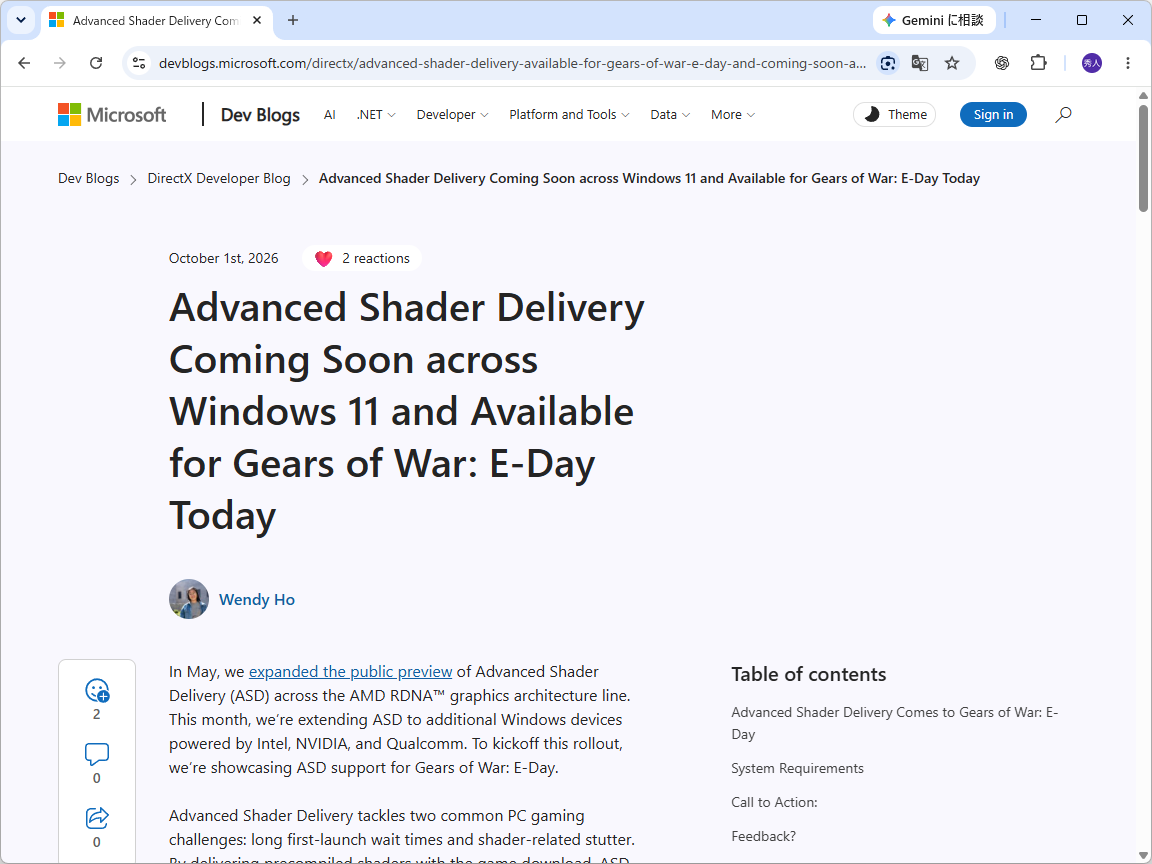Viewport: 1152px width, 864px height.
Task: Go to Dev Blogs breadcrumb
Action: [88, 179]
